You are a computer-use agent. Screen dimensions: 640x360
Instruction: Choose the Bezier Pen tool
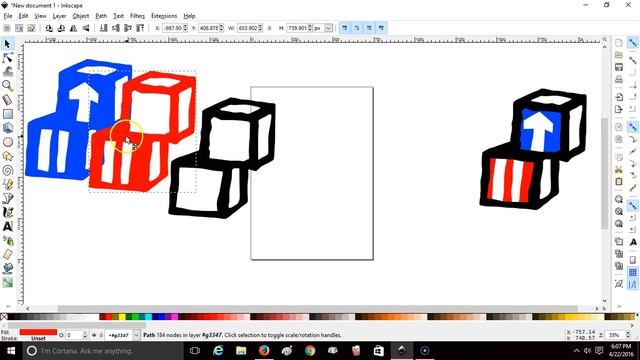[x=7, y=198]
